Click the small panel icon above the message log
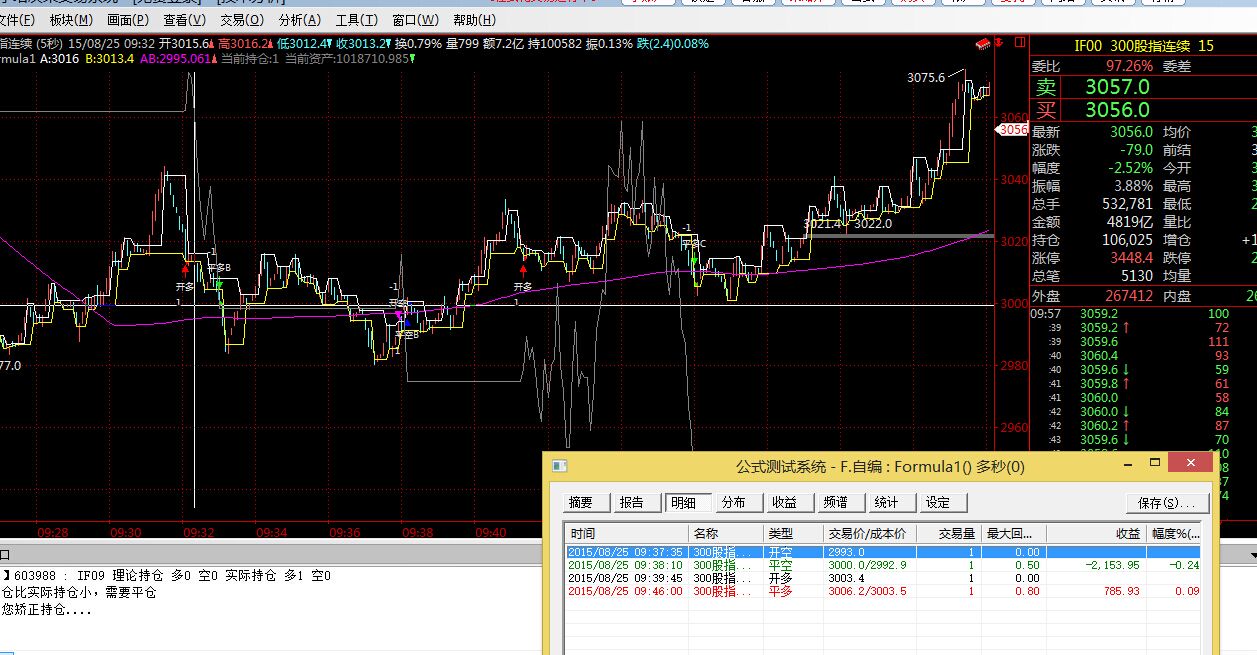Image resolution: width=1257 pixels, height=655 pixels. [4, 554]
